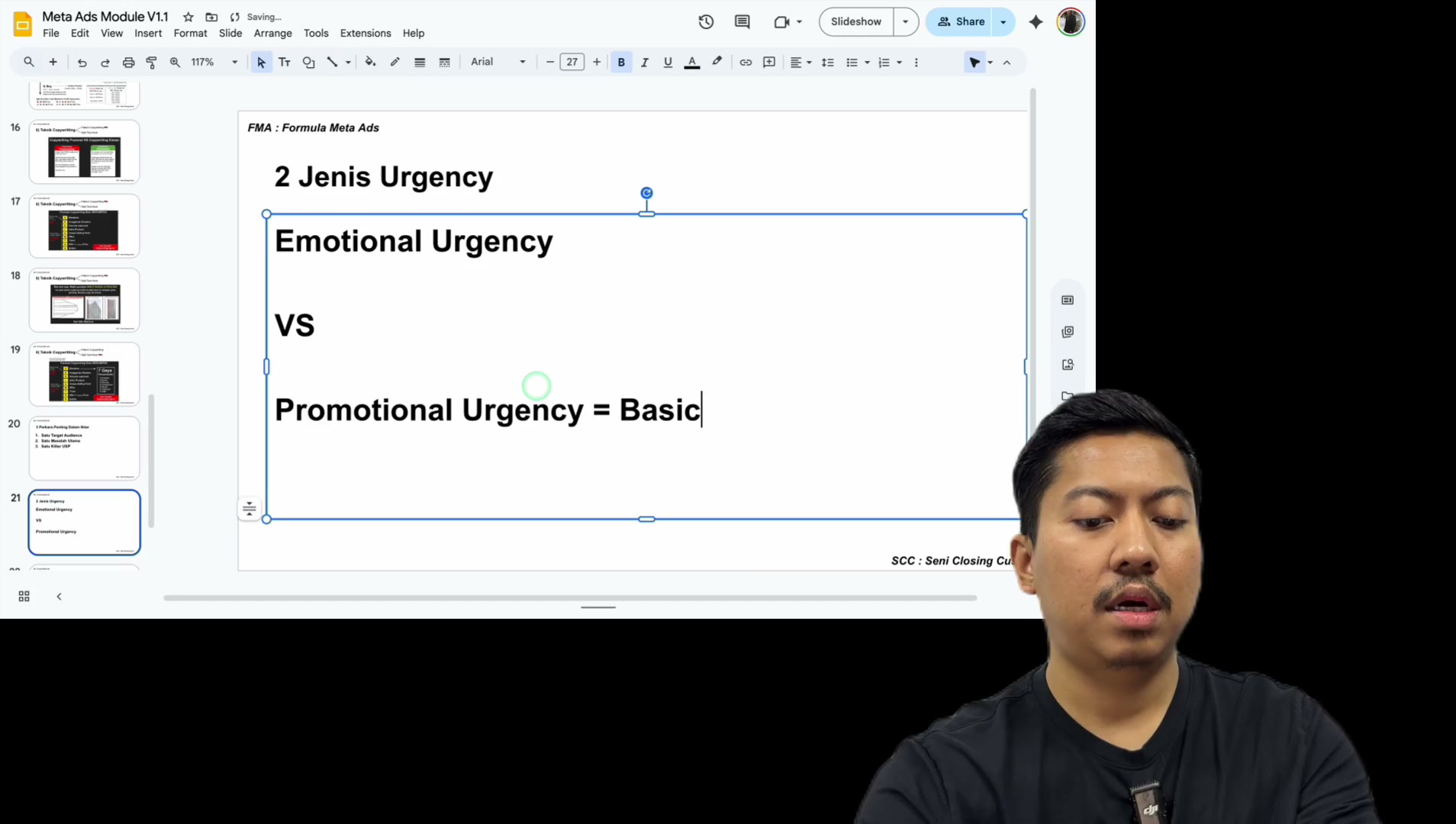The width and height of the screenshot is (1456, 824).
Task: Open version history clock icon
Action: point(706,22)
